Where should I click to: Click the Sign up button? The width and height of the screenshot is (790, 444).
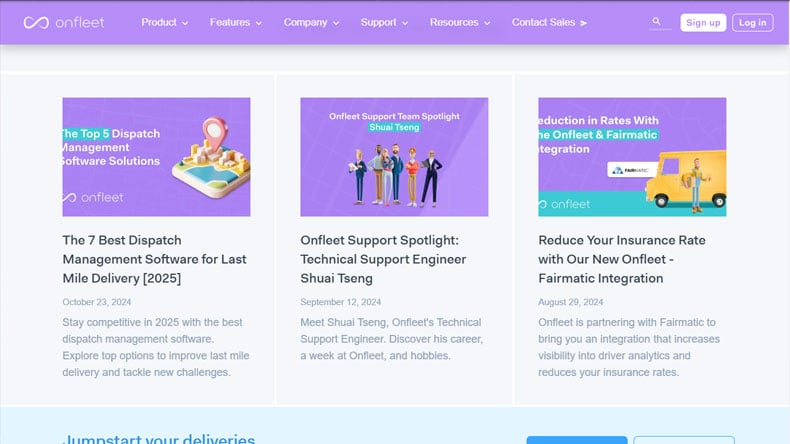[x=703, y=23]
